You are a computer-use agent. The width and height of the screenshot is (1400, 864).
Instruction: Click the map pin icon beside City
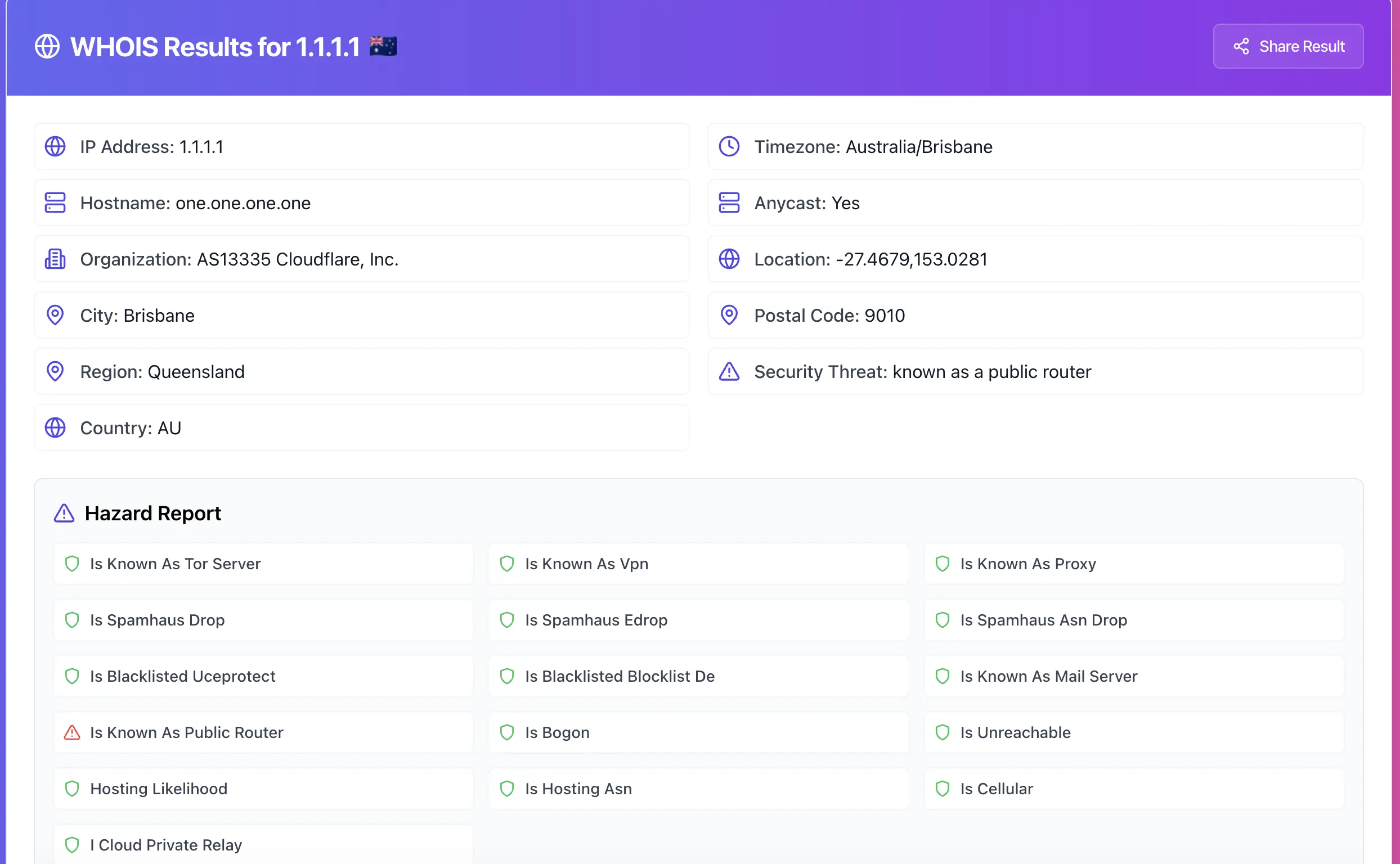click(x=55, y=315)
